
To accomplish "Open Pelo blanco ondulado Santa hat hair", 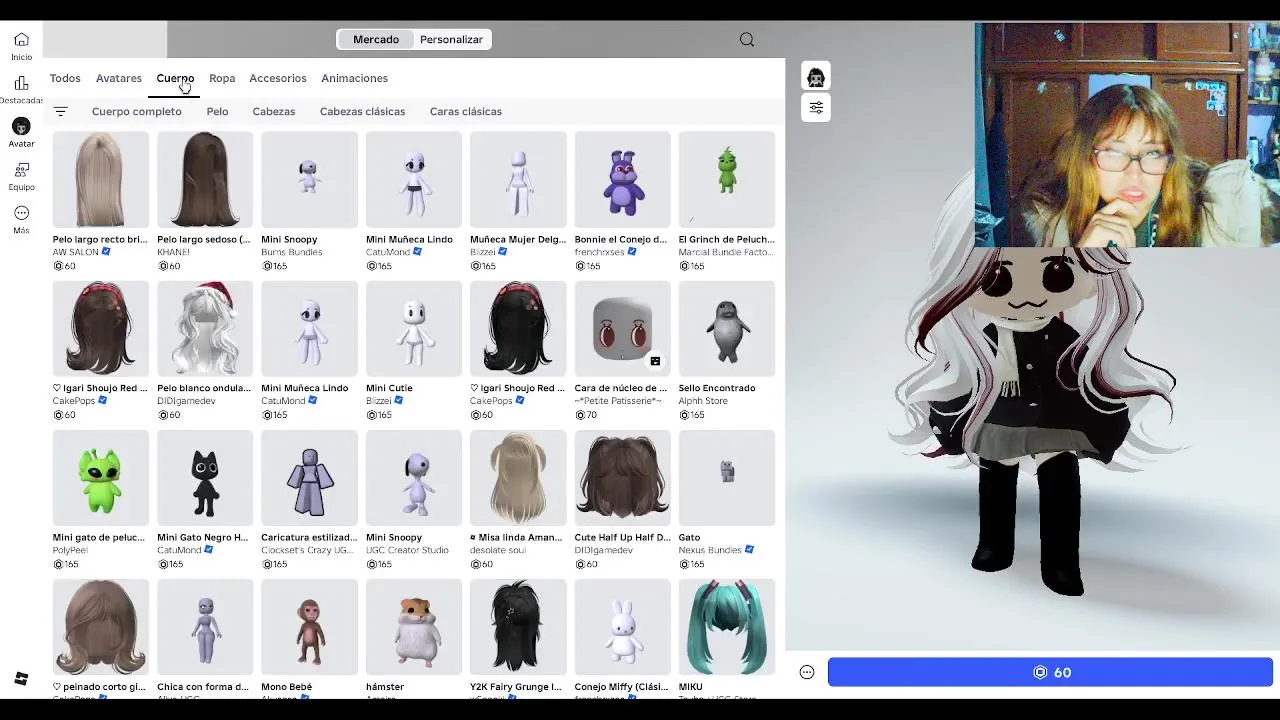I will pyautogui.click(x=205, y=329).
